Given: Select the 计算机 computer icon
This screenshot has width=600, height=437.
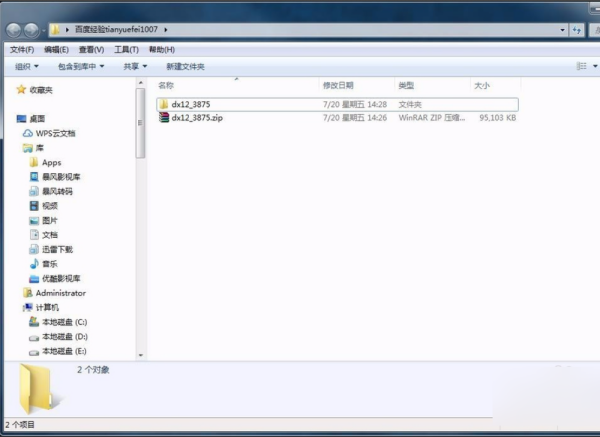Looking at the screenshot, I should (28, 307).
